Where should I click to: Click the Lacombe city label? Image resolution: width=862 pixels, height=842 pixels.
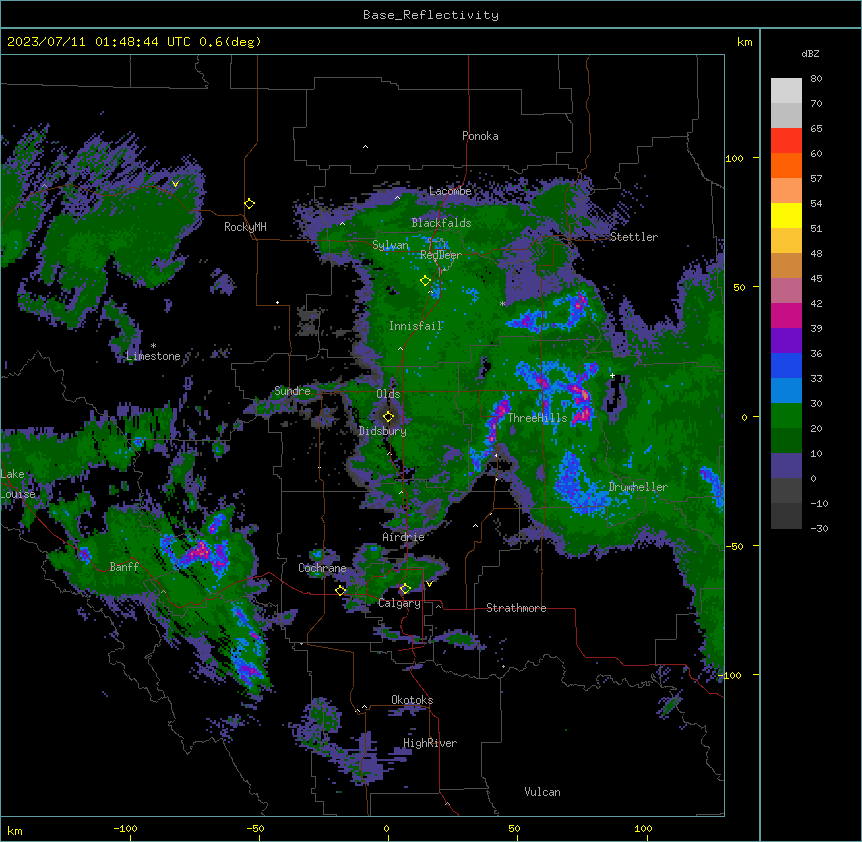(x=450, y=191)
